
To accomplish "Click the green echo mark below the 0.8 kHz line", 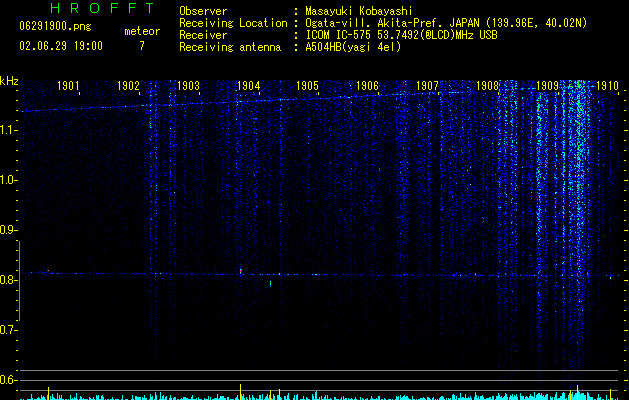I will (270, 283).
